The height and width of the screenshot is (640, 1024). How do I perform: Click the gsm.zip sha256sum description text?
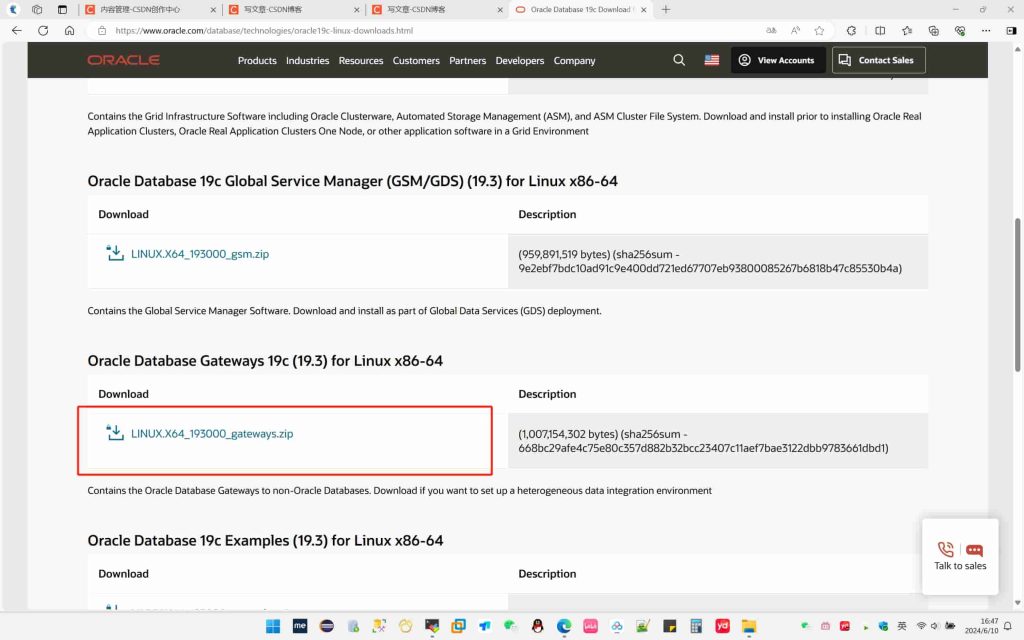(x=710, y=261)
